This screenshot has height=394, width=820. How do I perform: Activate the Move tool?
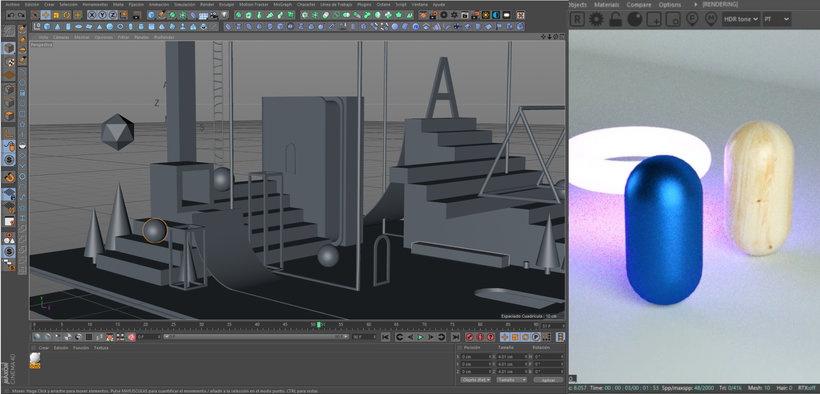[46, 15]
